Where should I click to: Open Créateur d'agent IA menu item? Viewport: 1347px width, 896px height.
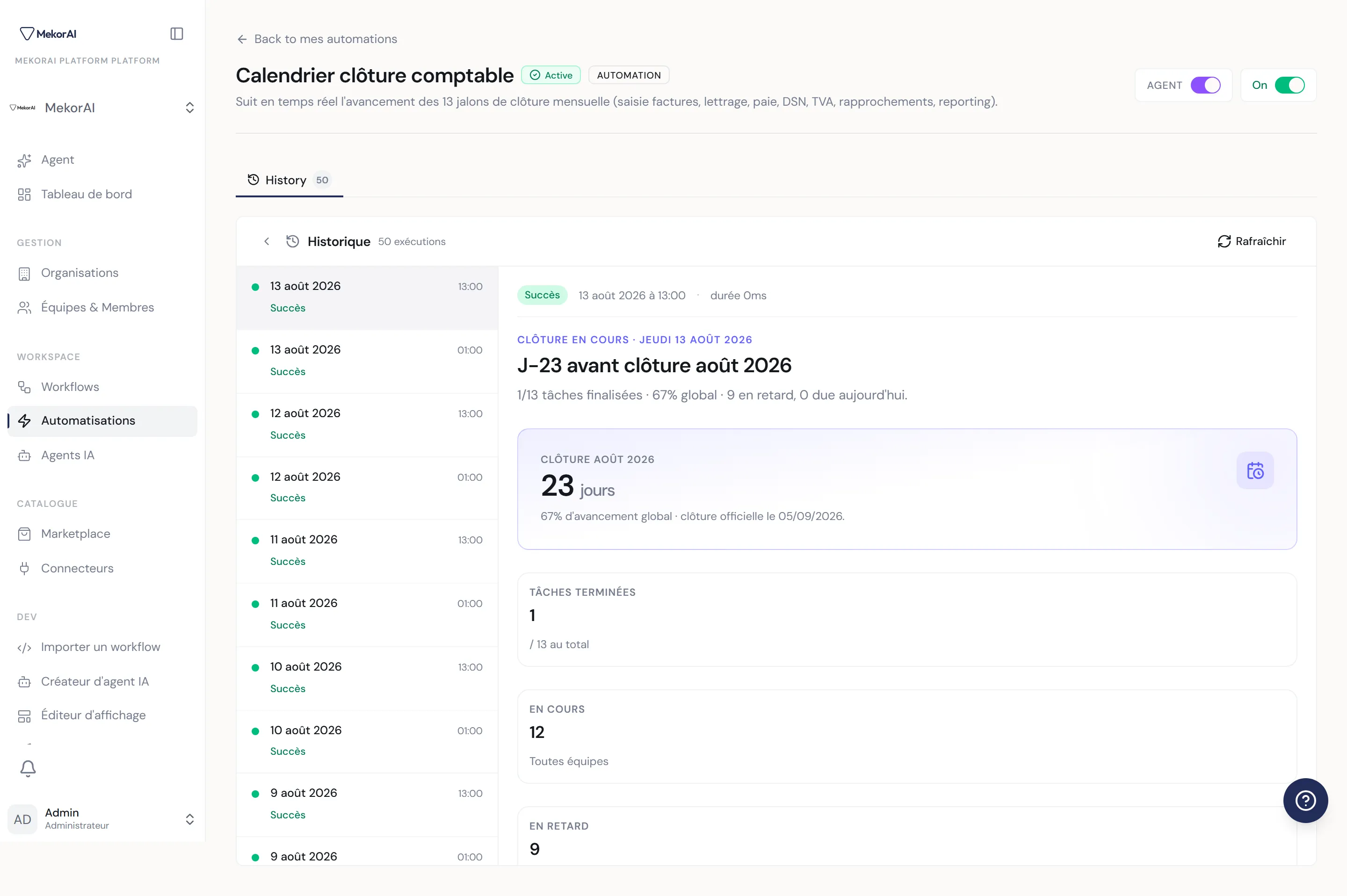click(103, 681)
